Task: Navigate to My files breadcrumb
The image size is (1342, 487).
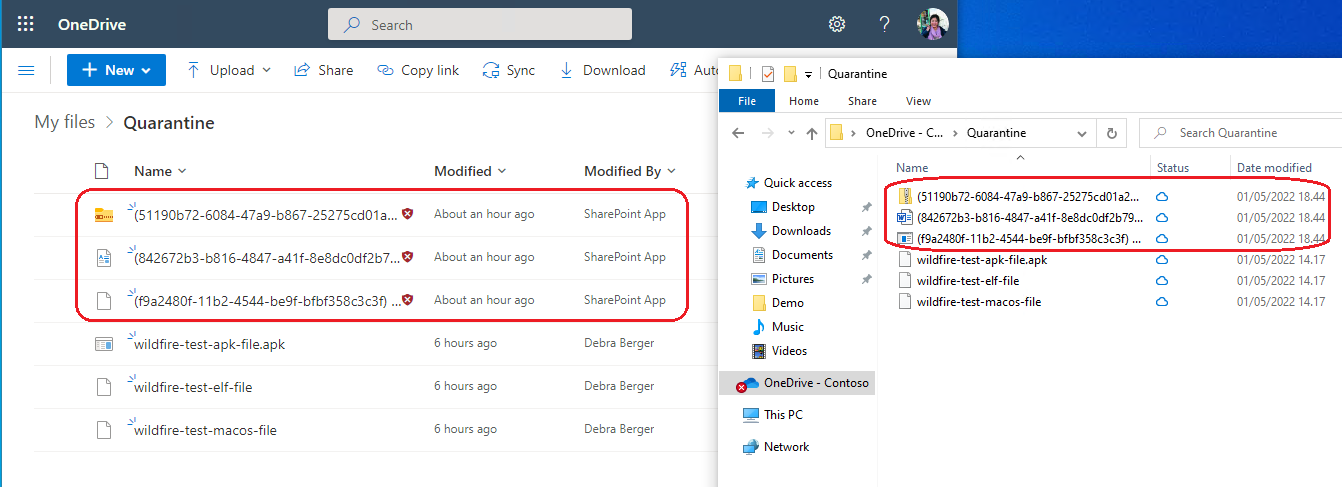Action: pos(65,122)
